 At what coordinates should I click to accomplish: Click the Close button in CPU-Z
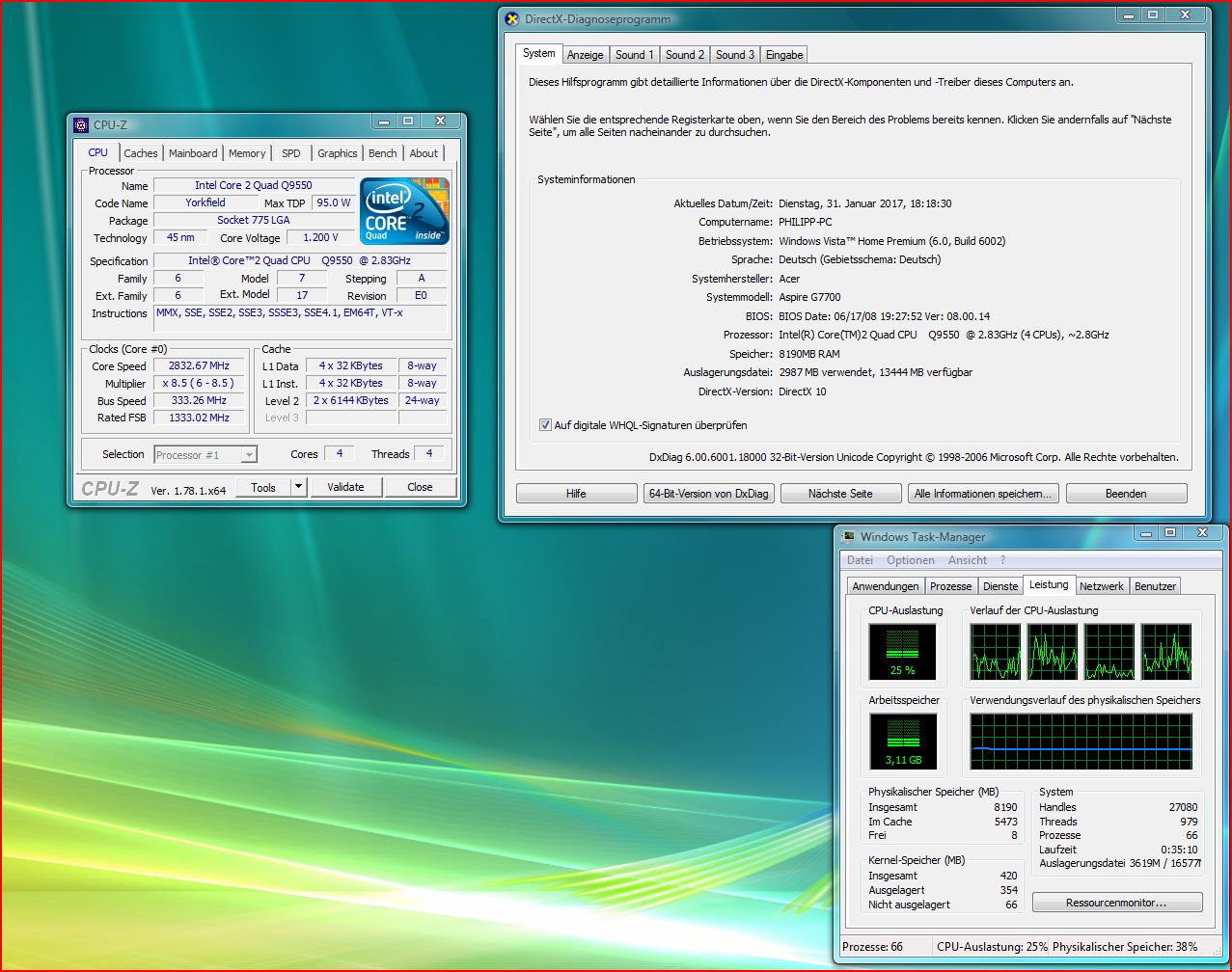coord(420,487)
